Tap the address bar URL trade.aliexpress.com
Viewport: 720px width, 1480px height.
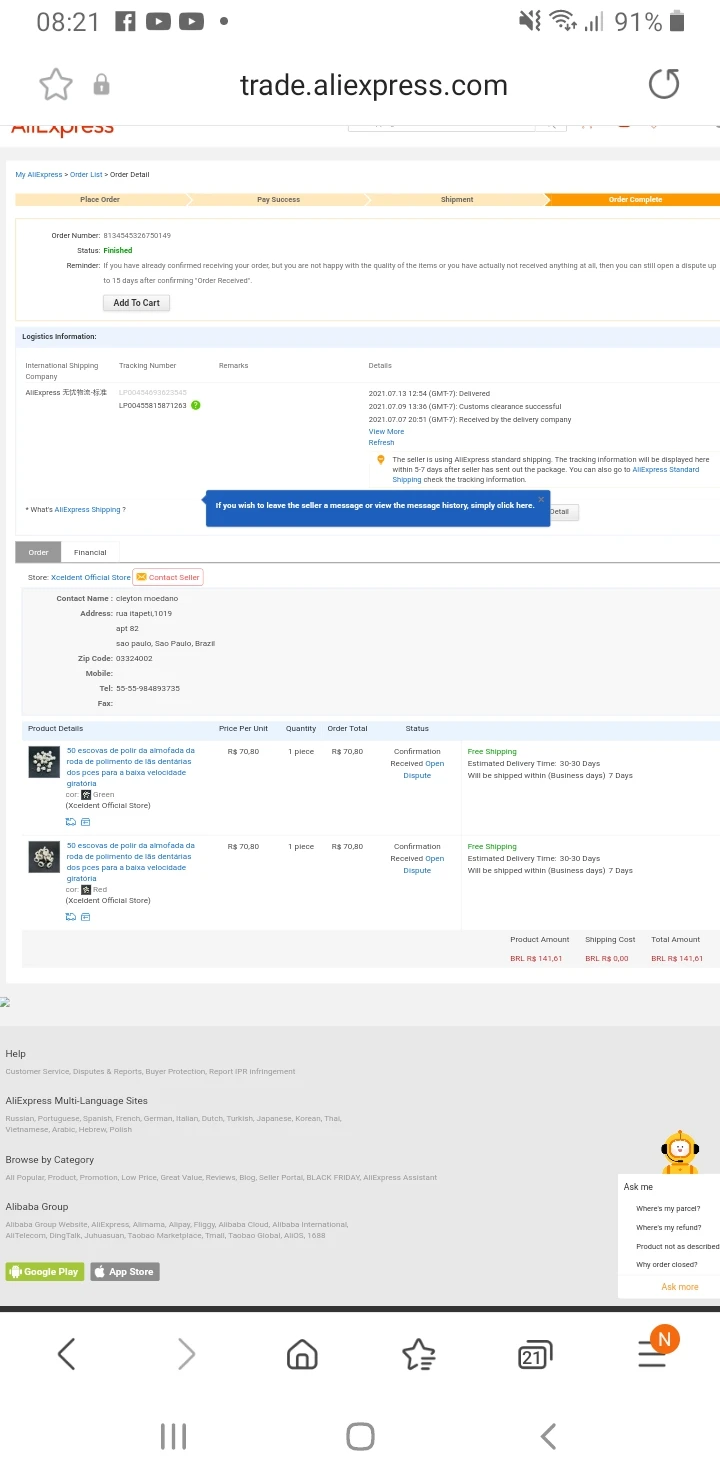pos(373,85)
